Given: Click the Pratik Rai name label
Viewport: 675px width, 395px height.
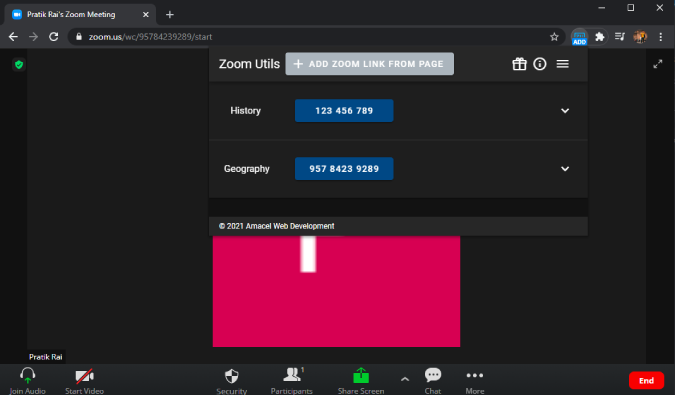Looking at the screenshot, I should click(x=46, y=357).
